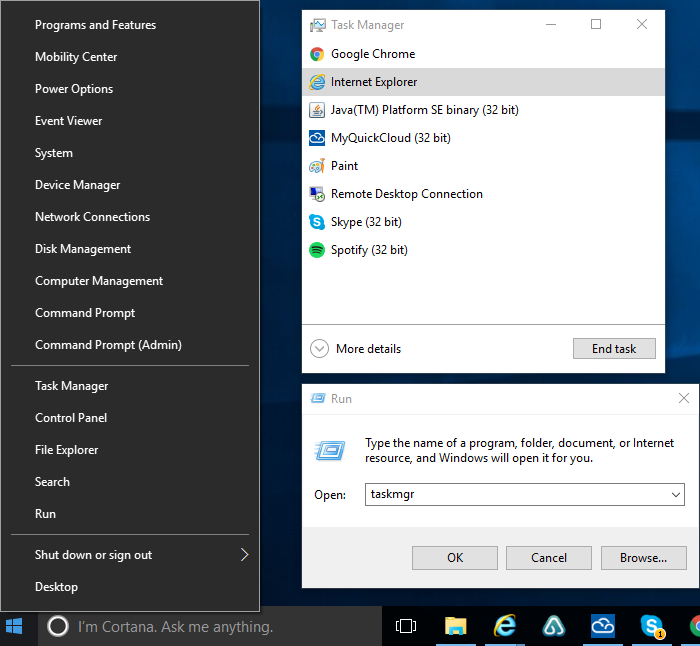The image size is (700, 646).
Task: Launch Internet Explorer from the taskbar
Action: (505, 626)
